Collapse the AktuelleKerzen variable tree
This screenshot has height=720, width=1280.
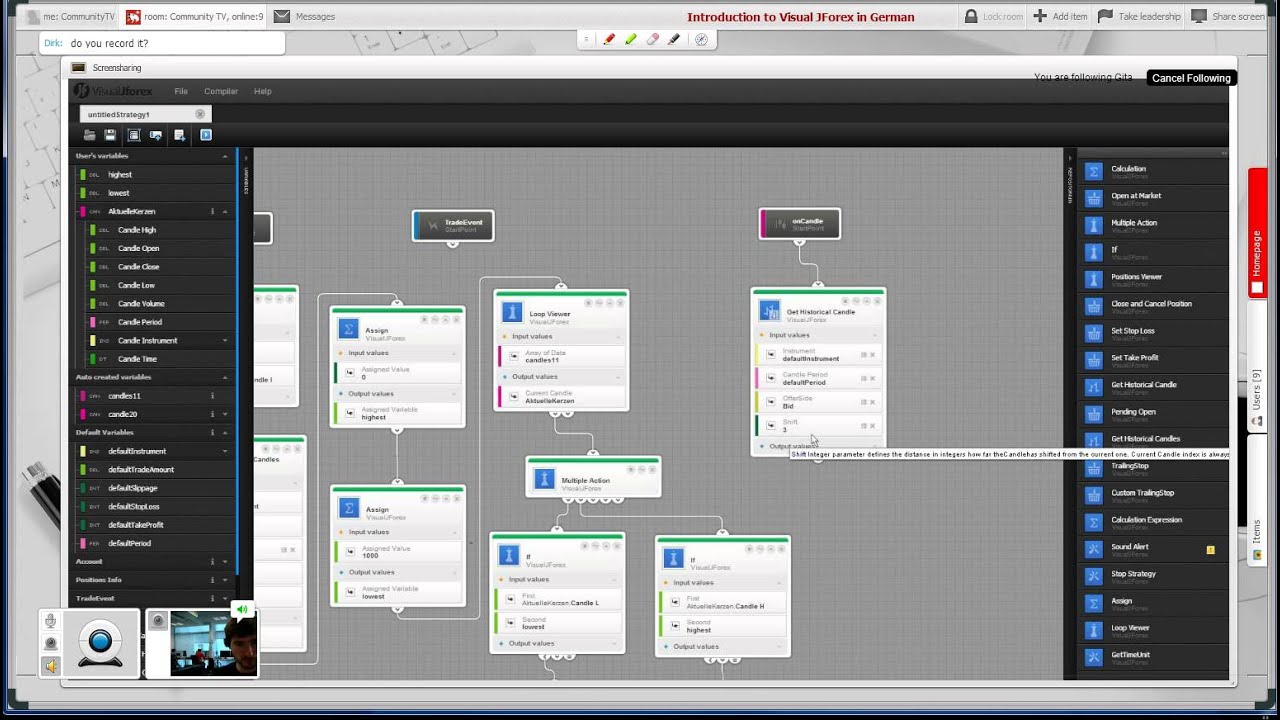(x=225, y=211)
